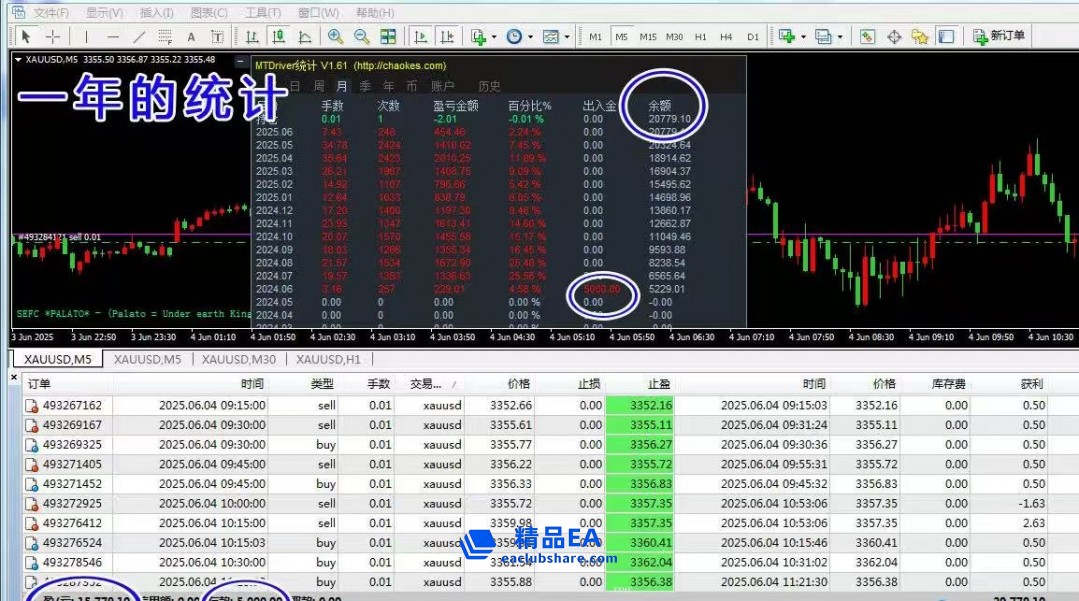
Task: Toggle the M1 timeframe button
Action: pyautogui.click(x=596, y=37)
